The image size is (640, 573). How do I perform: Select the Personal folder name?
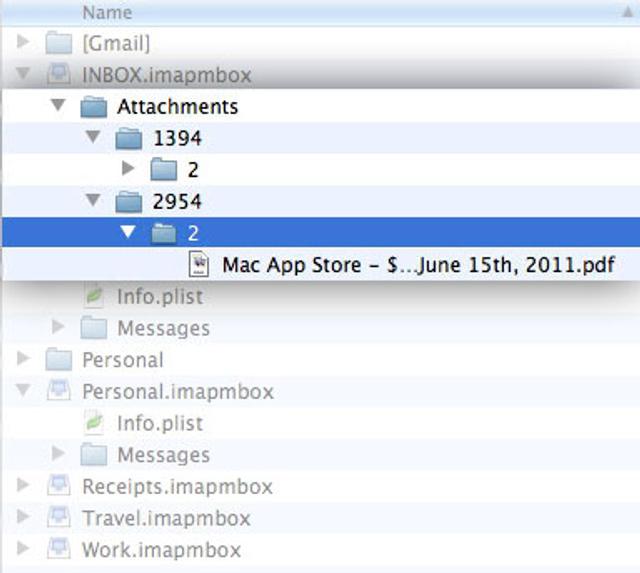click(x=123, y=360)
